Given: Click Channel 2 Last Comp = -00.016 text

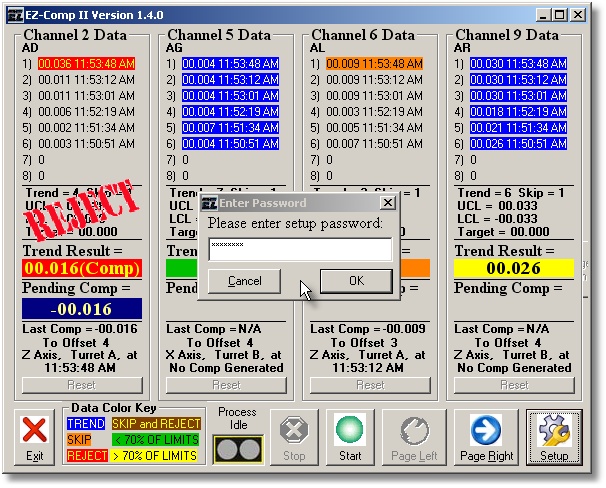Looking at the screenshot, I should click(80, 329).
